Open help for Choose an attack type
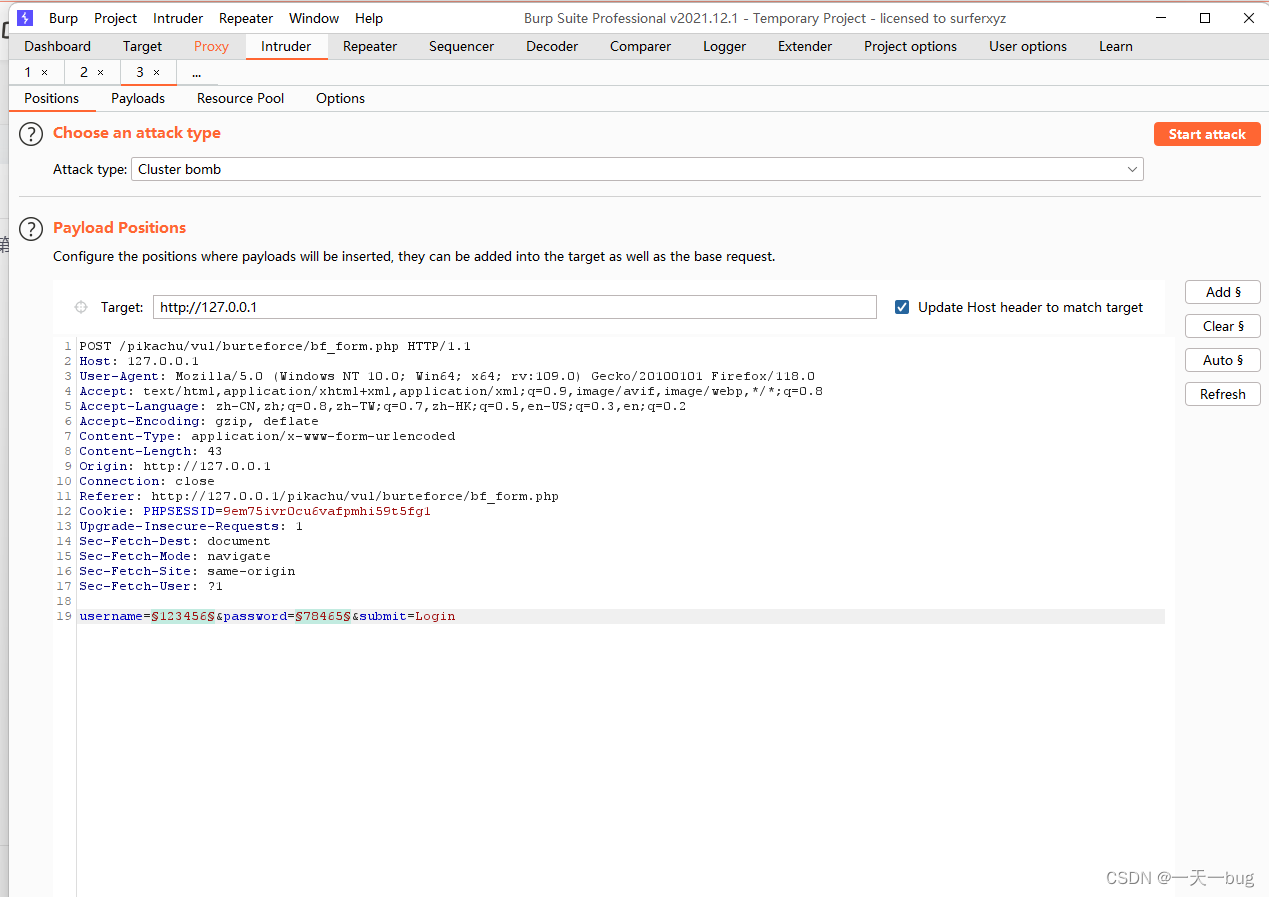Screen dimensions: 1269x897 point(32,134)
